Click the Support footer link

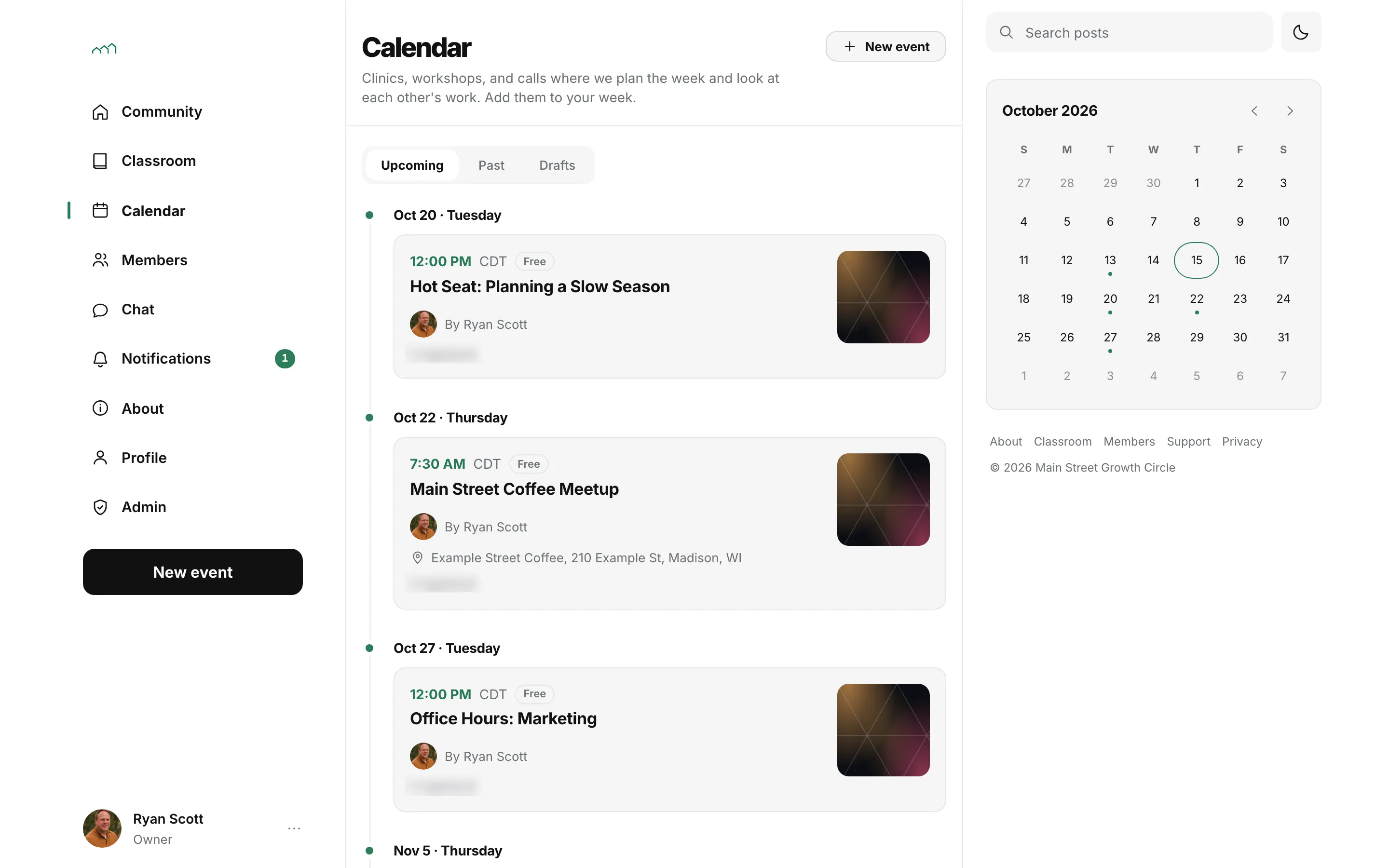pyautogui.click(x=1188, y=441)
